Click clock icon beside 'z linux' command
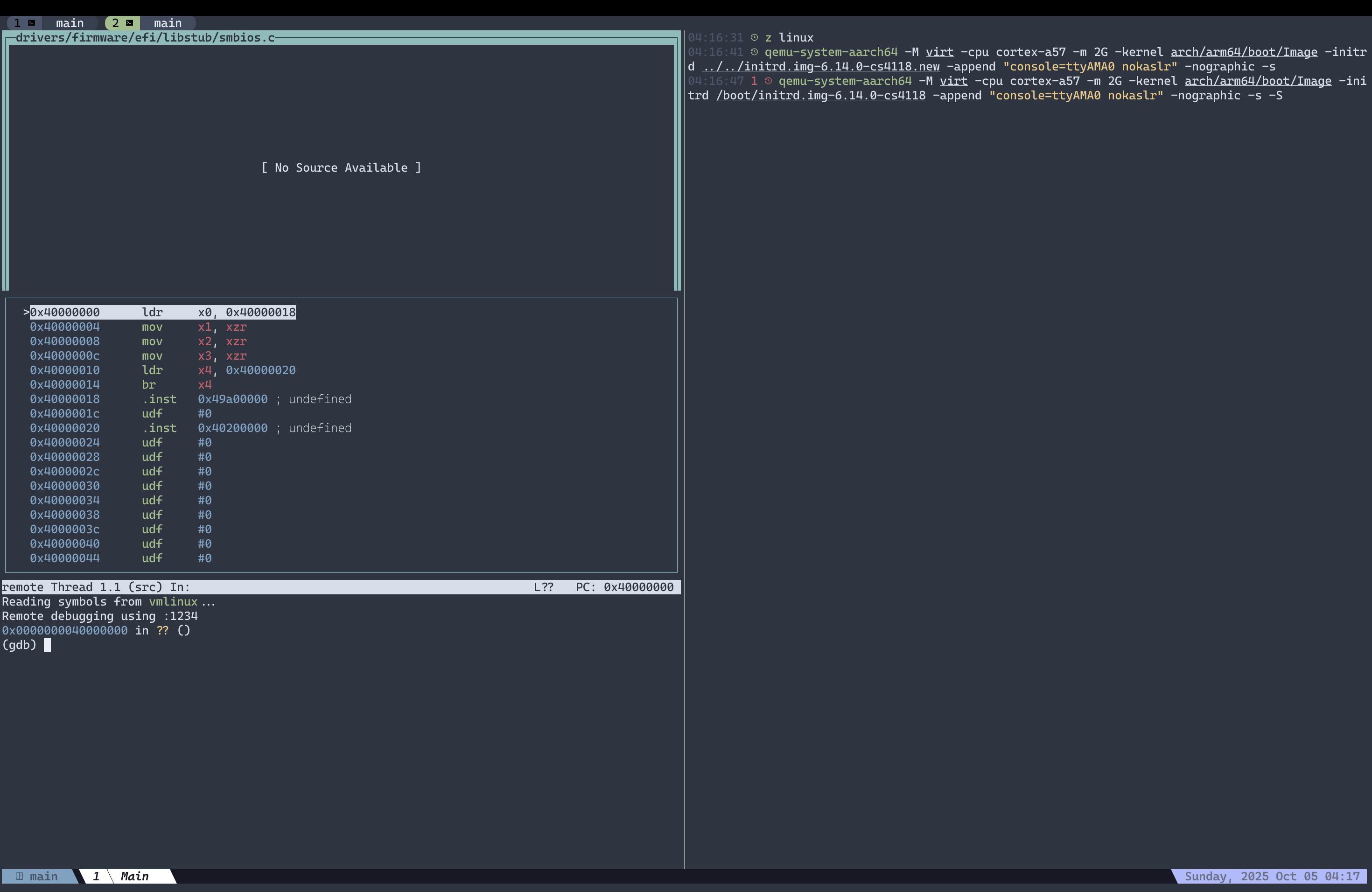The image size is (1372, 892). [x=754, y=37]
